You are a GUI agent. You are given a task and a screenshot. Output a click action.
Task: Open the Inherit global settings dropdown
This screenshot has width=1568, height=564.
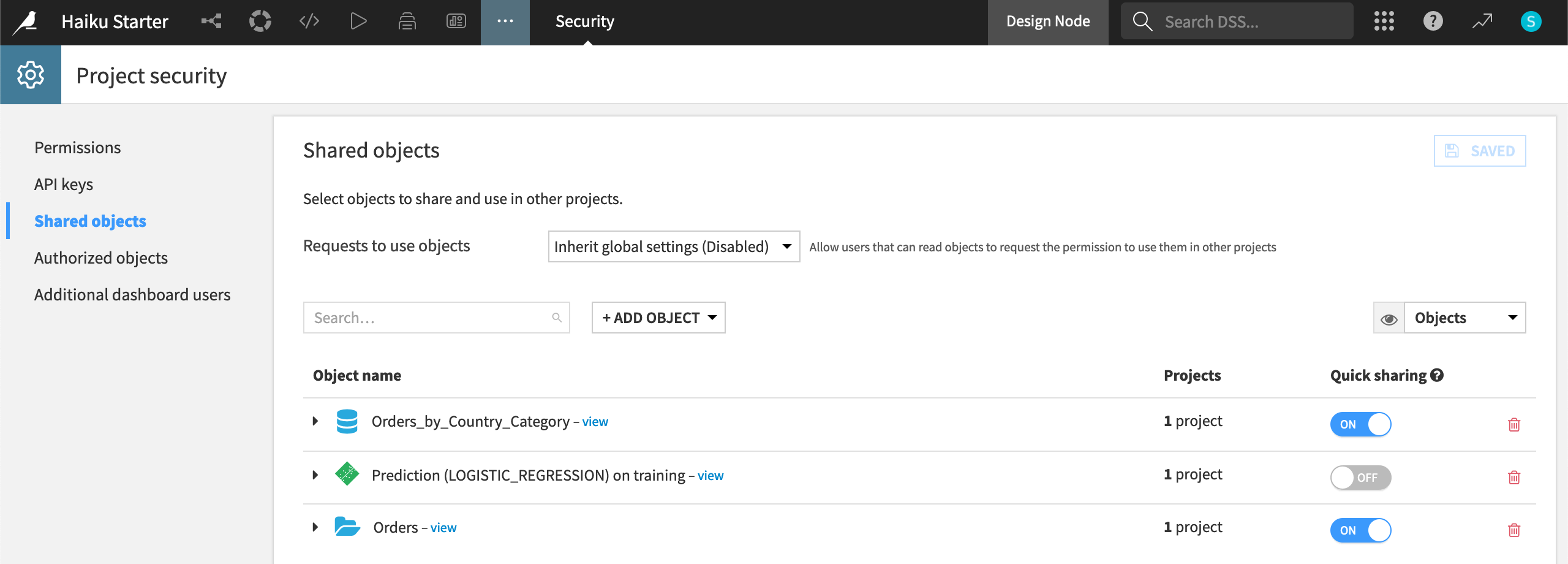click(x=674, y=246)
